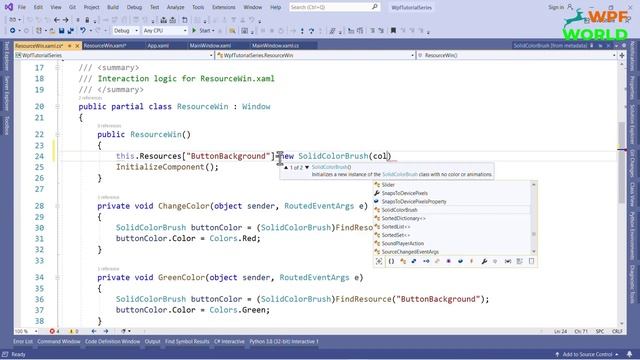Click Add to Source Control button
The image size is (640, 360).
tap(587, 354)
